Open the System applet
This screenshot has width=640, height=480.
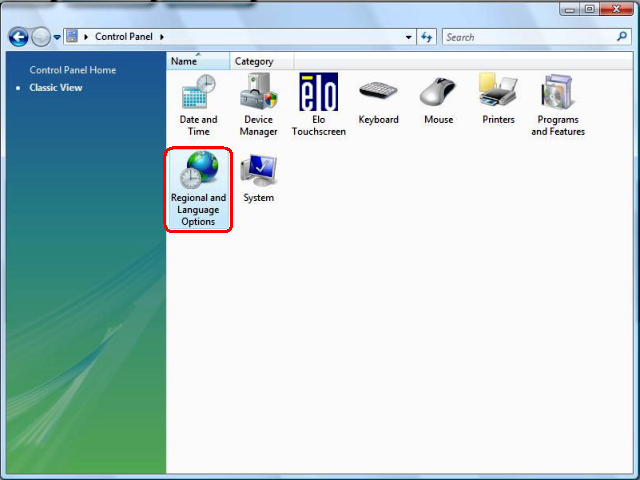[x=258, y=178]
